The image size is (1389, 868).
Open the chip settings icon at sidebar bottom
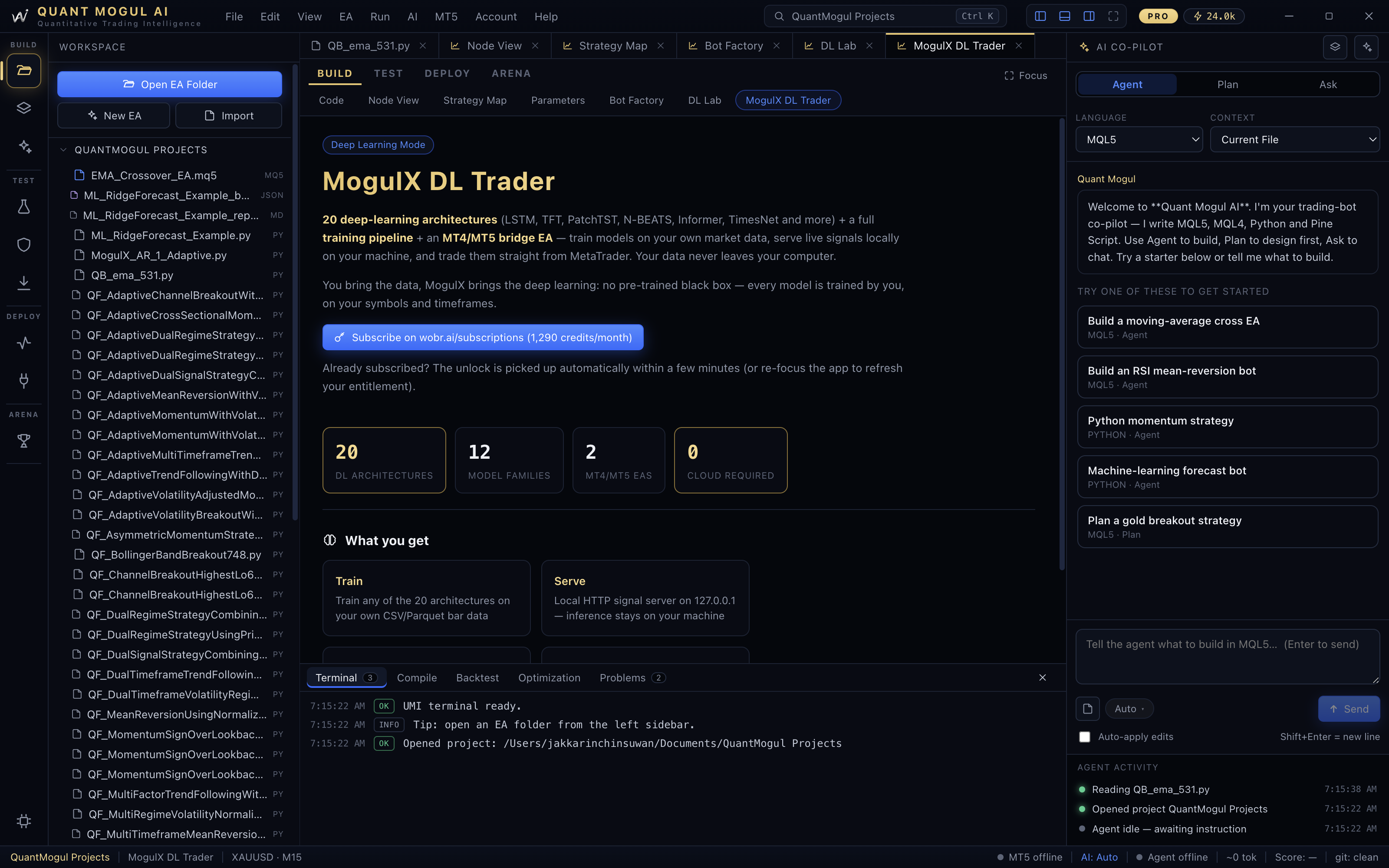click(x=23, y=821)
